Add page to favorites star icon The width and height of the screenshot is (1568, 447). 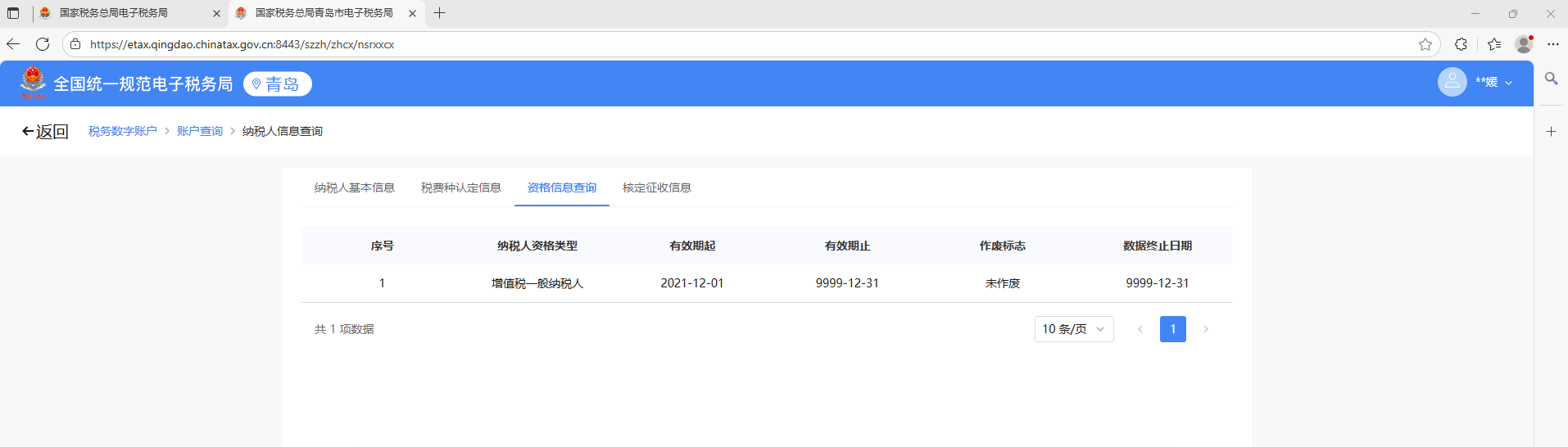(x=1425, y=44)
